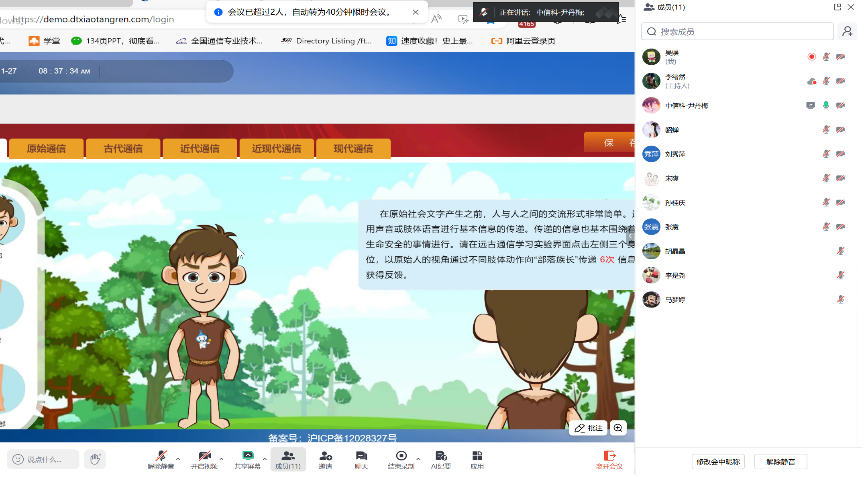Click the red recording indicator in my row
This screenshot has height=477, width=864.
coord(811,57)
